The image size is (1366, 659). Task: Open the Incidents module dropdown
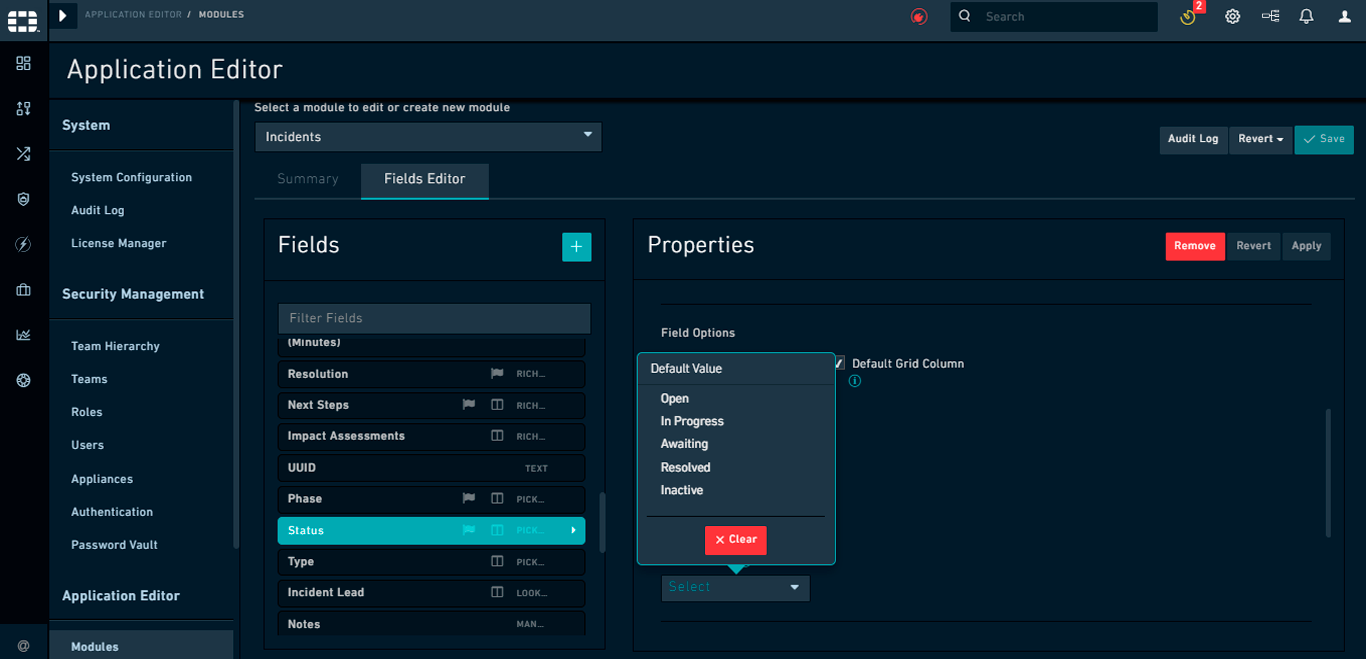click(428, 137)
